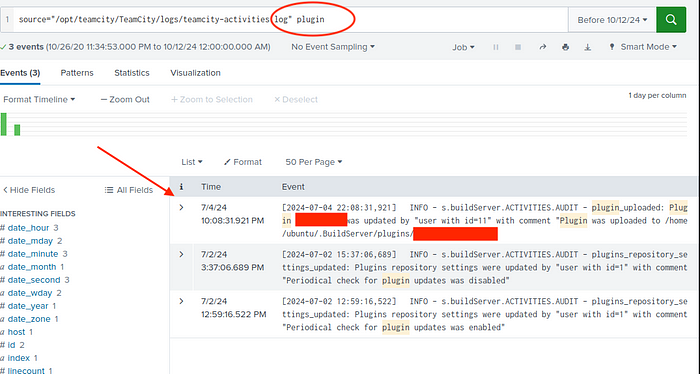Open the List view dropdown
The height and width of the screenshot is (374, 700).
pos(192,162)
